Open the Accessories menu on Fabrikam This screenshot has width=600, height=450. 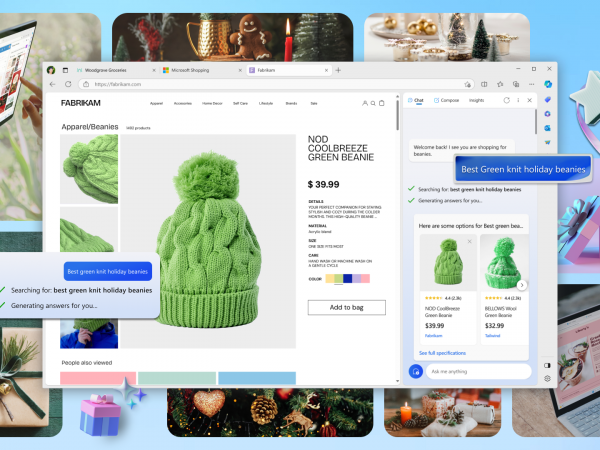pyautogui.click(x=183, y=103)
